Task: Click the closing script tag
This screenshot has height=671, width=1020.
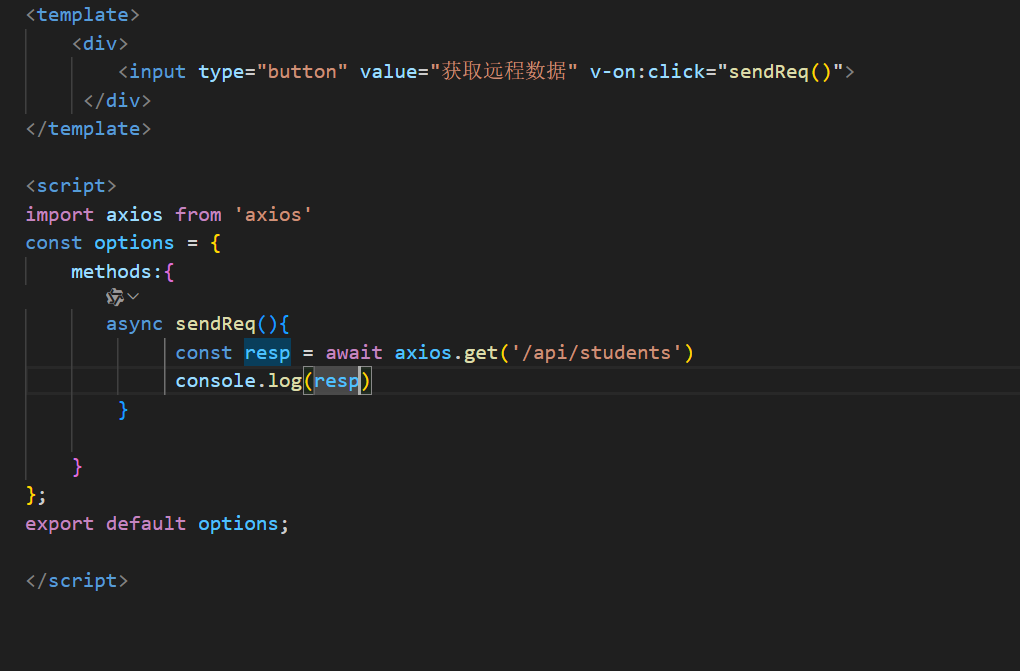Action: [x=77, y=581]
